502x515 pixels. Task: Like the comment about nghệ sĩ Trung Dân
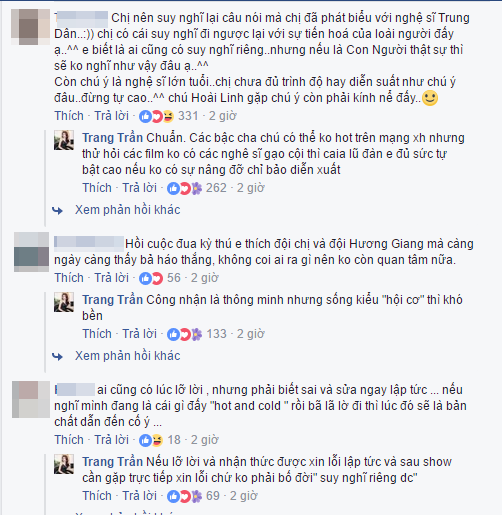coord(69,116)
